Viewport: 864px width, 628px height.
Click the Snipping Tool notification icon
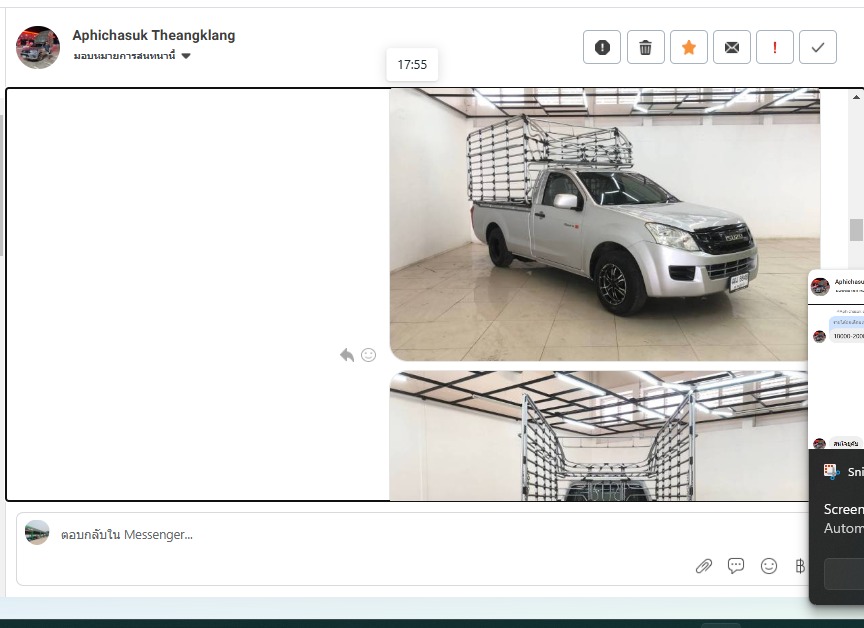click(831, 471)
